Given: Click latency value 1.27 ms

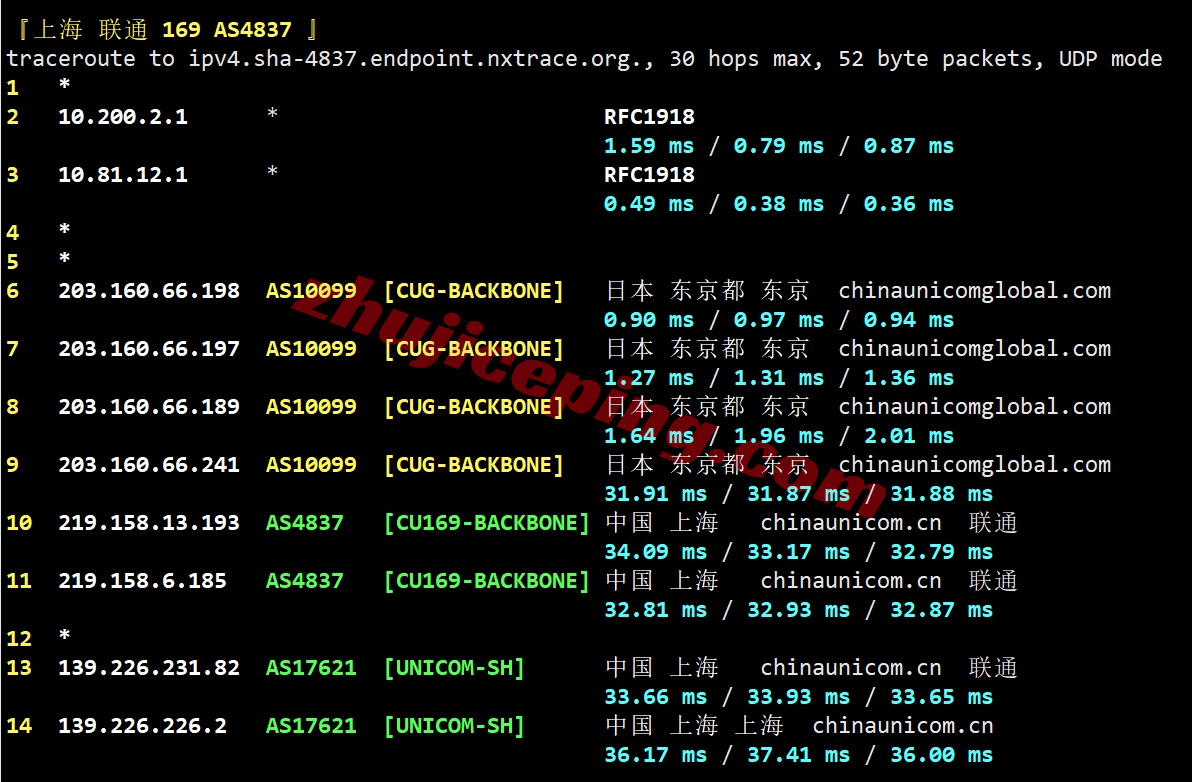Looking at the screenshot, I should point(648,378).
